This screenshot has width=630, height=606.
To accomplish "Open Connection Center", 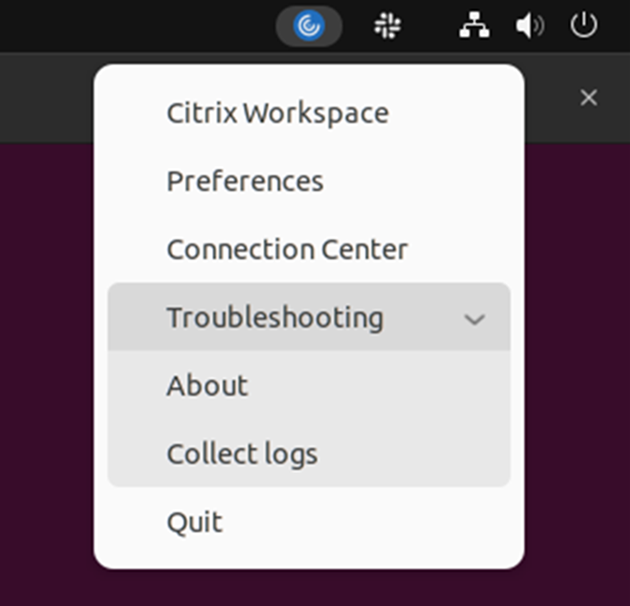I will pos(287,249).
